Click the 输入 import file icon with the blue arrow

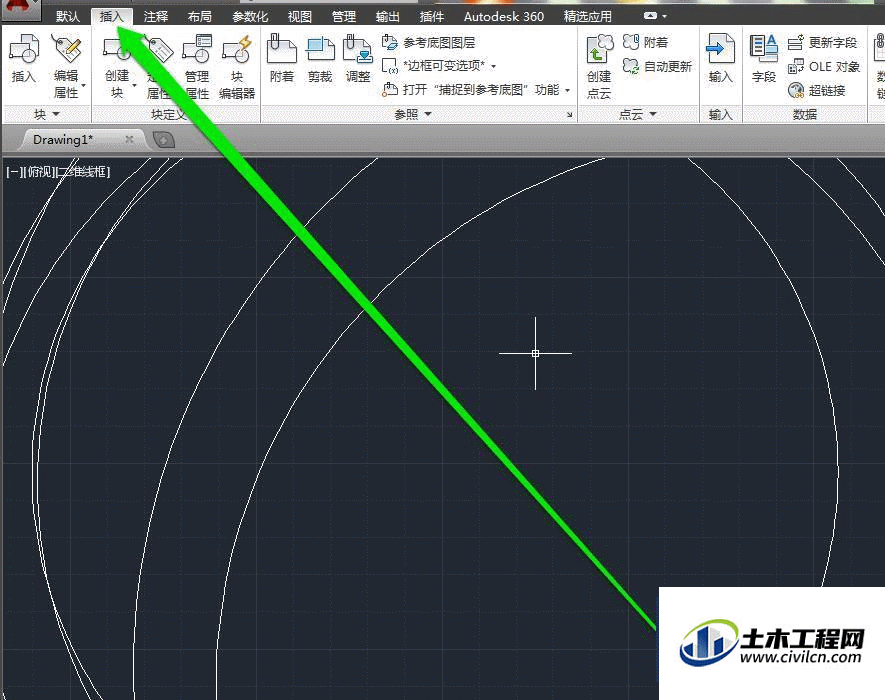[720, 49]
